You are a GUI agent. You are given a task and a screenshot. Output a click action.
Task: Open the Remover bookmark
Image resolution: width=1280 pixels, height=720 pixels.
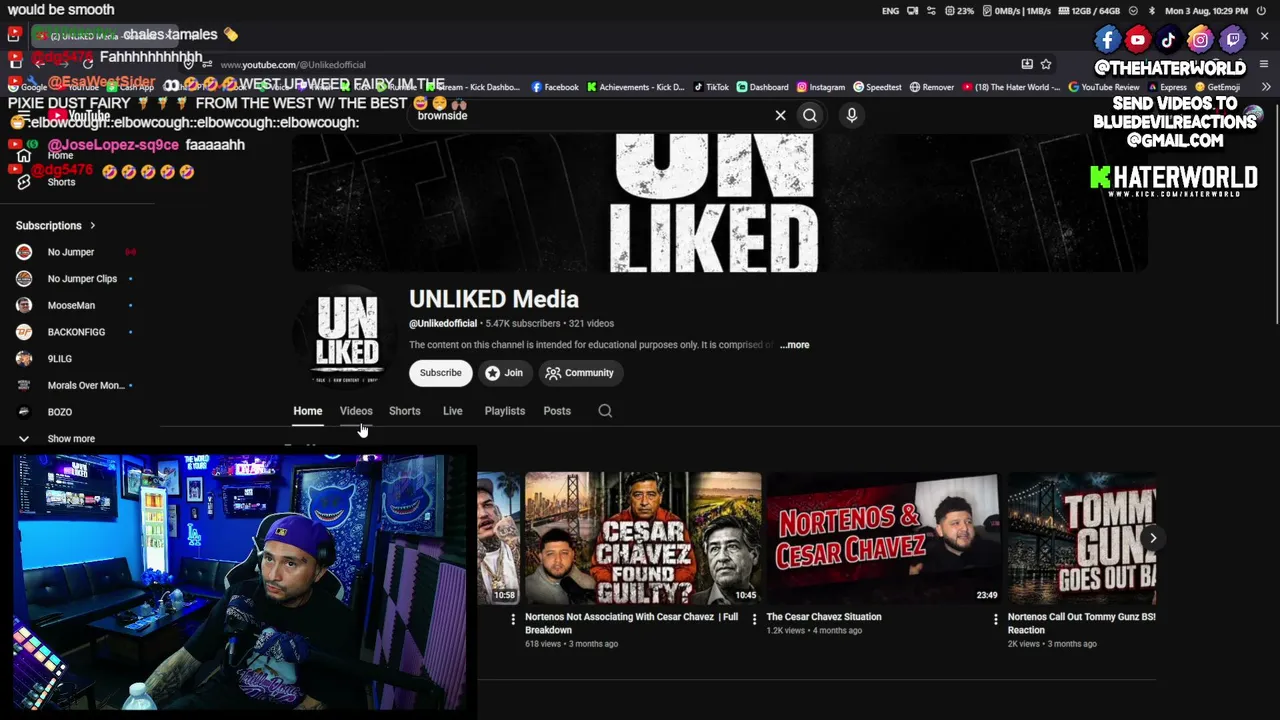point(931,87)
